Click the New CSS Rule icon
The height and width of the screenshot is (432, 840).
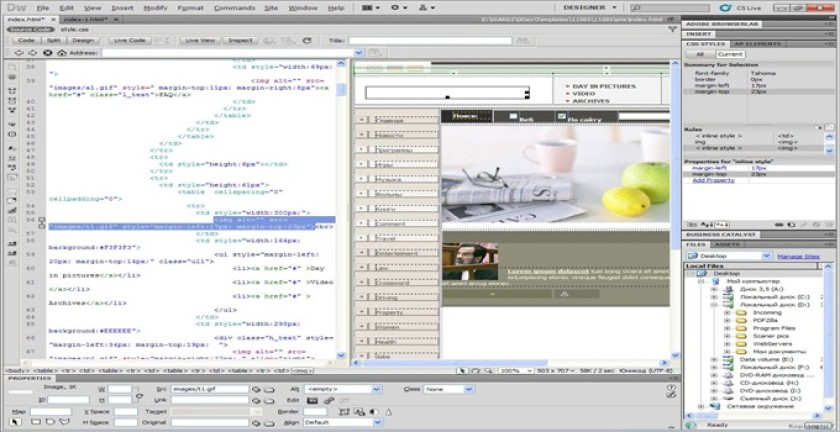pyautogui.click(x=793, y=225)
